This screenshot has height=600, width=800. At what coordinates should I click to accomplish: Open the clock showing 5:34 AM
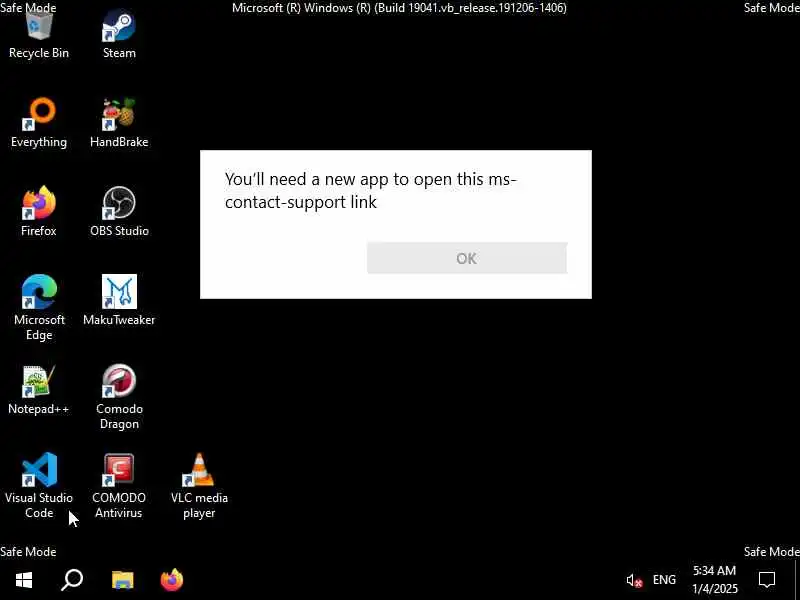pyautogui.click(x=714, y=580)
